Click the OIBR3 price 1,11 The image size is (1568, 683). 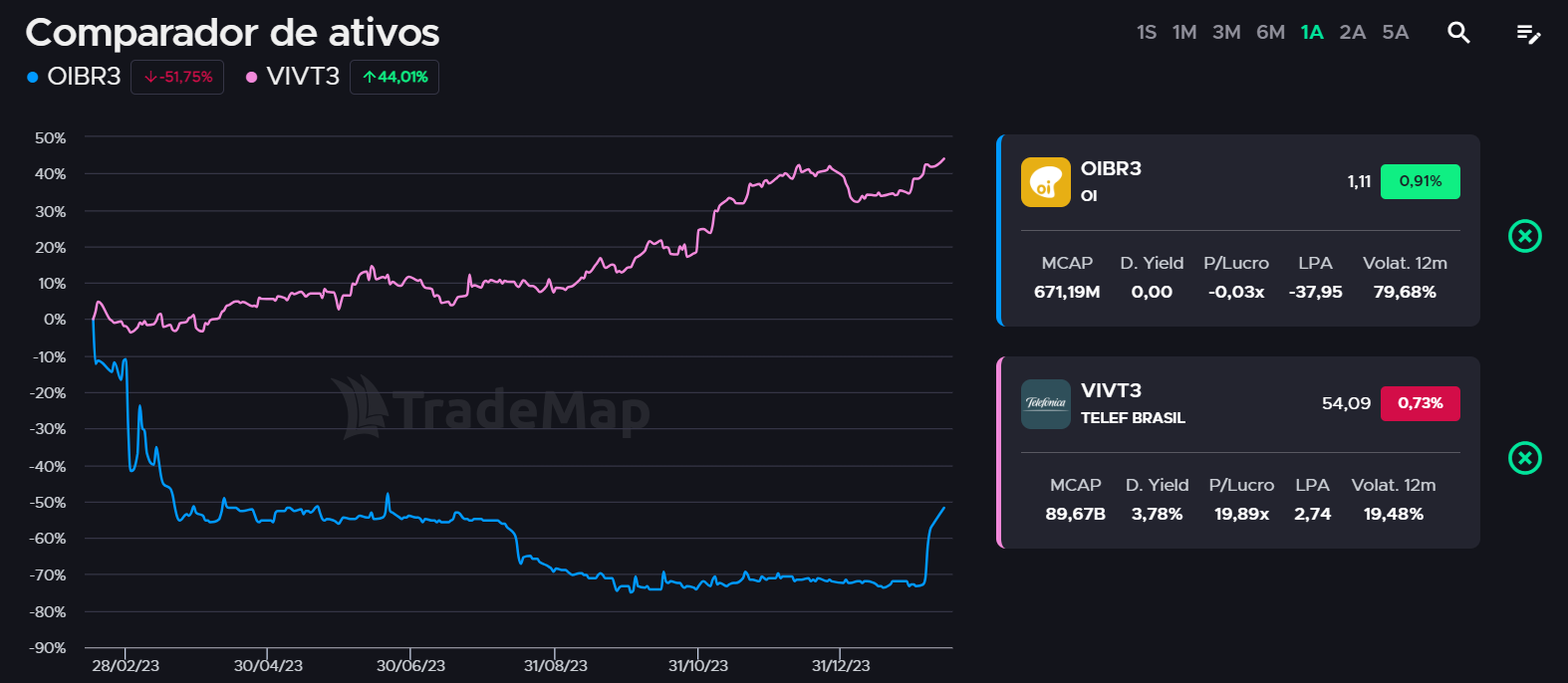pos(1359,181)
